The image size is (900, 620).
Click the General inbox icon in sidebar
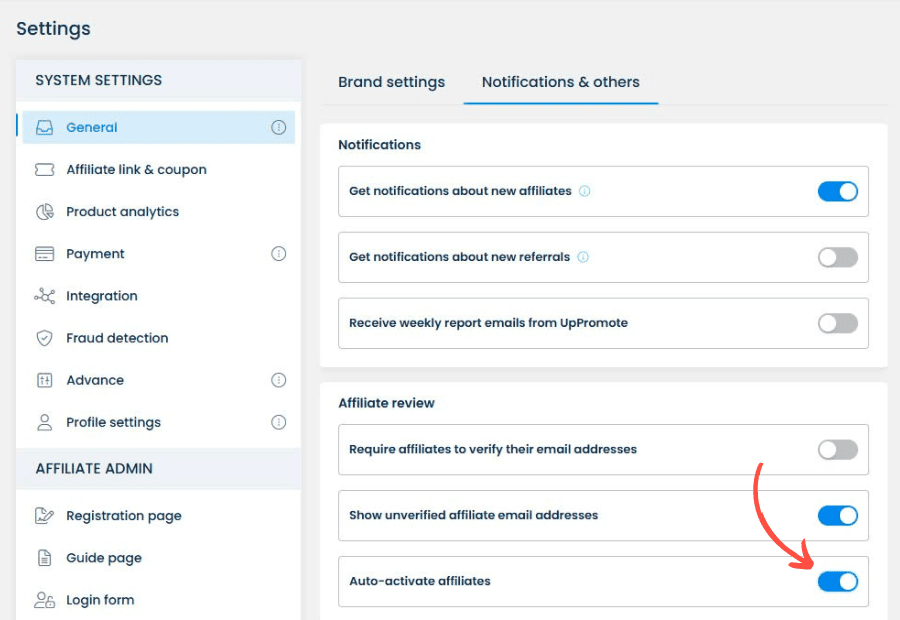44,127
